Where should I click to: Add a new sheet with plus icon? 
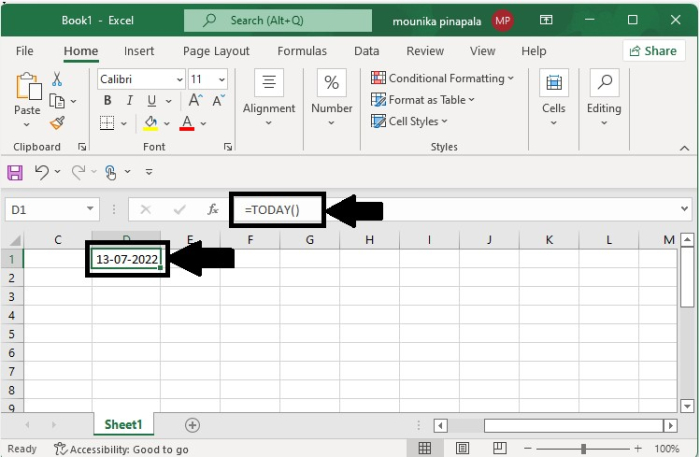point(192,425)
